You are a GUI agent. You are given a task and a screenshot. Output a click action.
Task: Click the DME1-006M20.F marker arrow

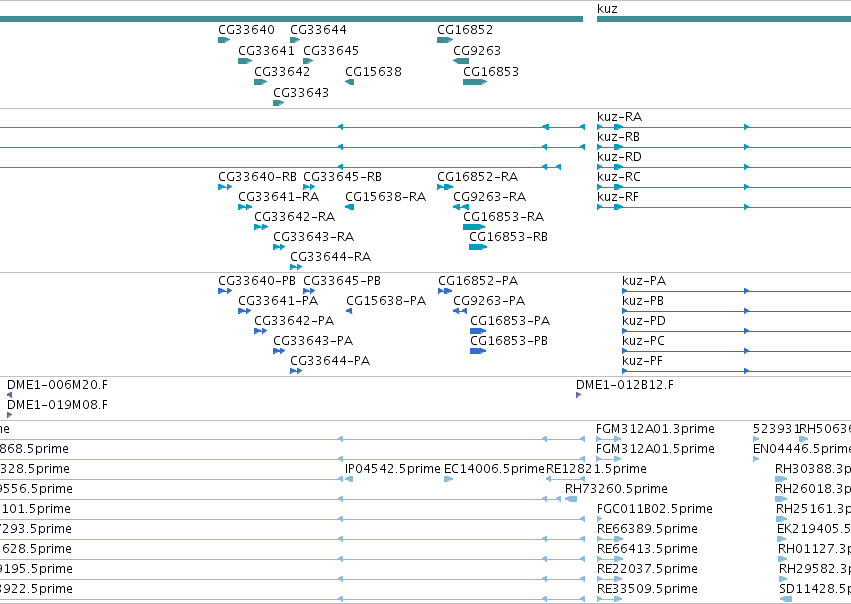[9, 396]
